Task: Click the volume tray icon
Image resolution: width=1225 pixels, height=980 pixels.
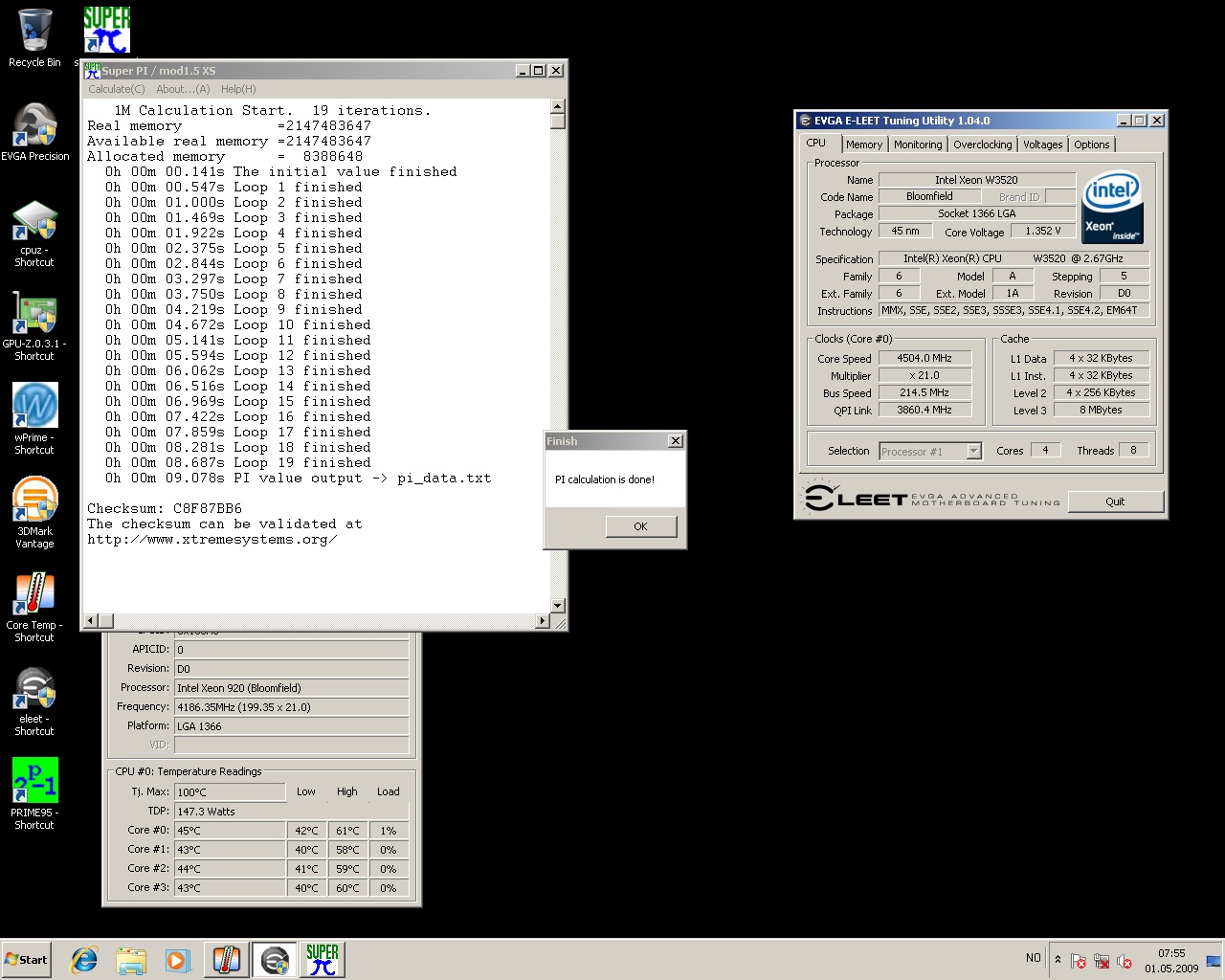Action: coord(1125,961)
